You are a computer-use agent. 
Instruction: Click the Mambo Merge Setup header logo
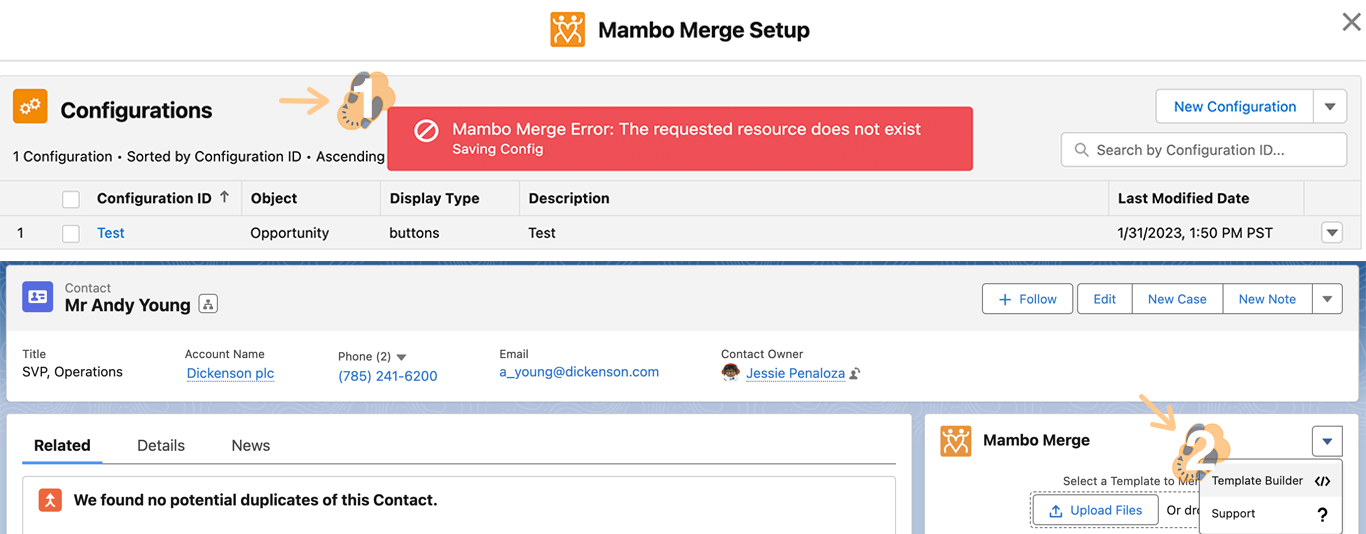point(567,30)
